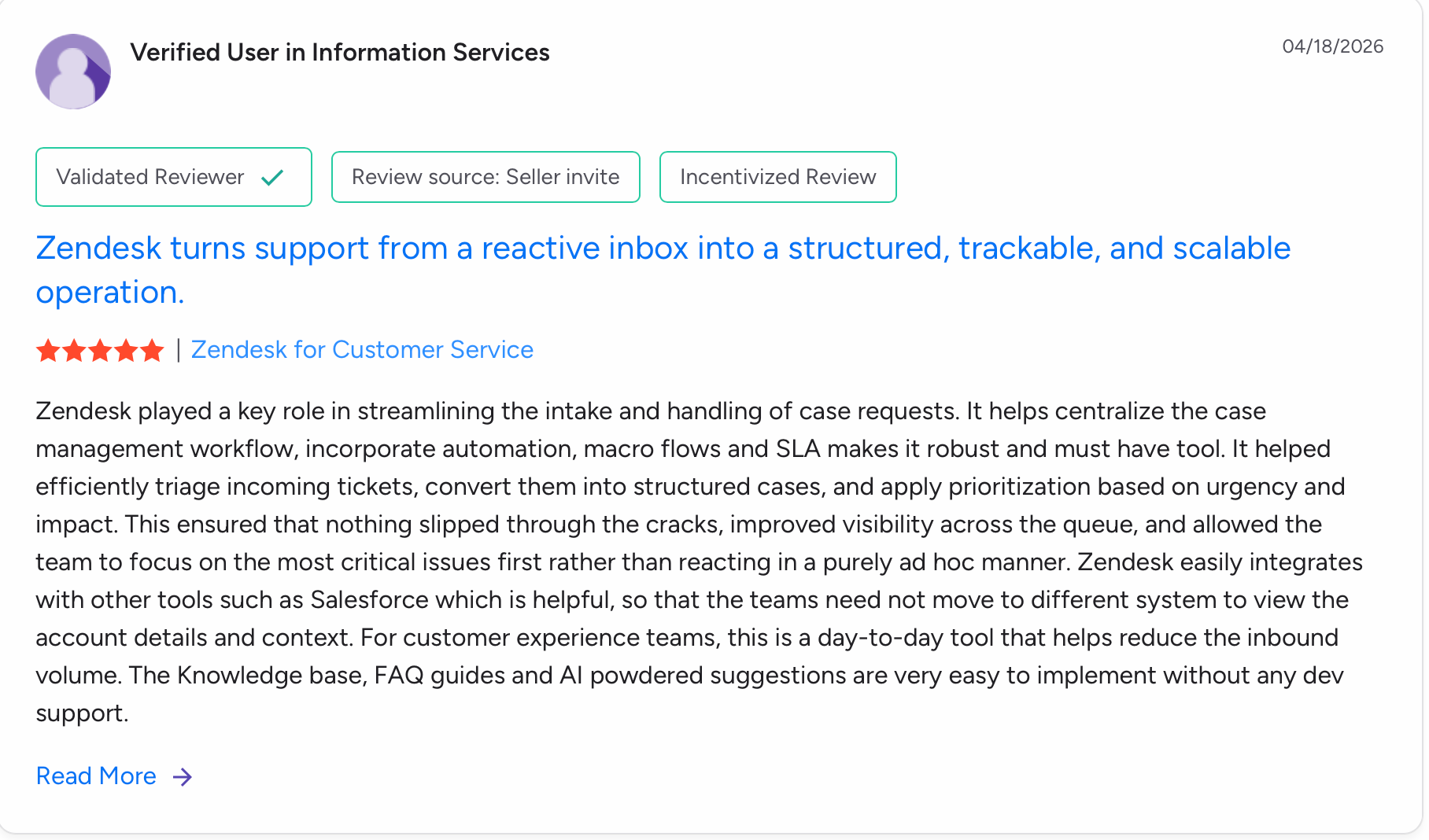Open the Zendesk for Customer Service link
1429x840 pixels.
(x=362, y=350)
